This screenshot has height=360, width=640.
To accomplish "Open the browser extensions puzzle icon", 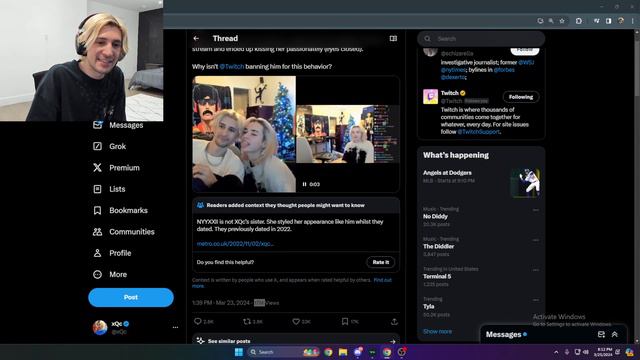I will click(x=579, y=21).
